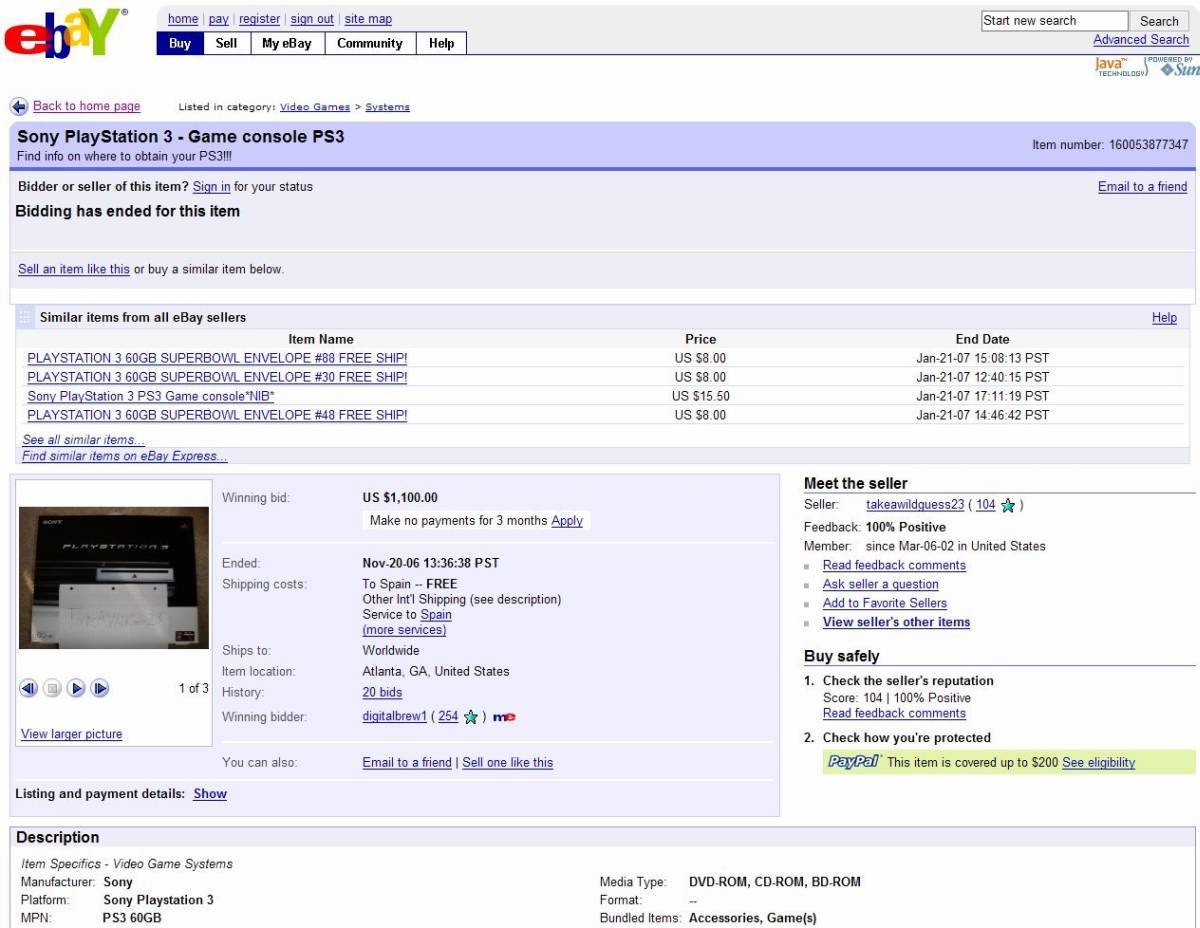Click bidder feedback score 254
The width and height of the screenshot is (1200, 928).
tap(448, 717)
